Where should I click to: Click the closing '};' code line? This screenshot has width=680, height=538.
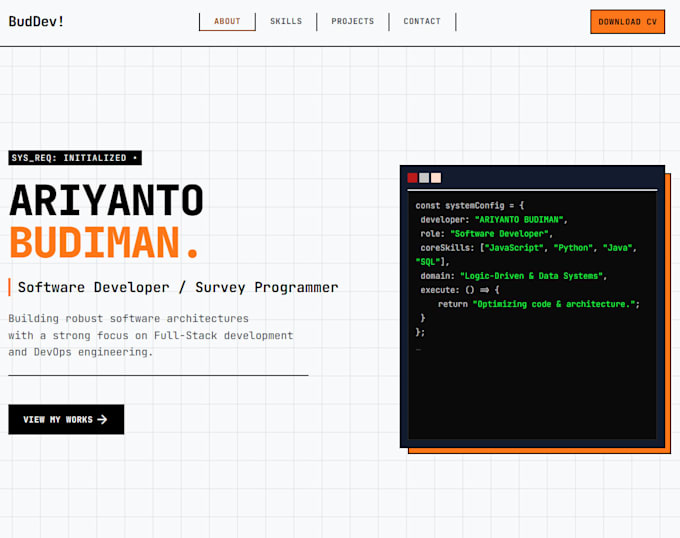tap(420, 332)
